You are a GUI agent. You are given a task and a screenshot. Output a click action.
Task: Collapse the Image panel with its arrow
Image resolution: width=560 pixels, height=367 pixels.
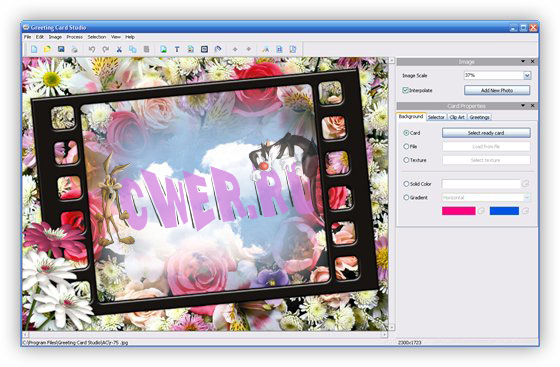click(523, 62)
